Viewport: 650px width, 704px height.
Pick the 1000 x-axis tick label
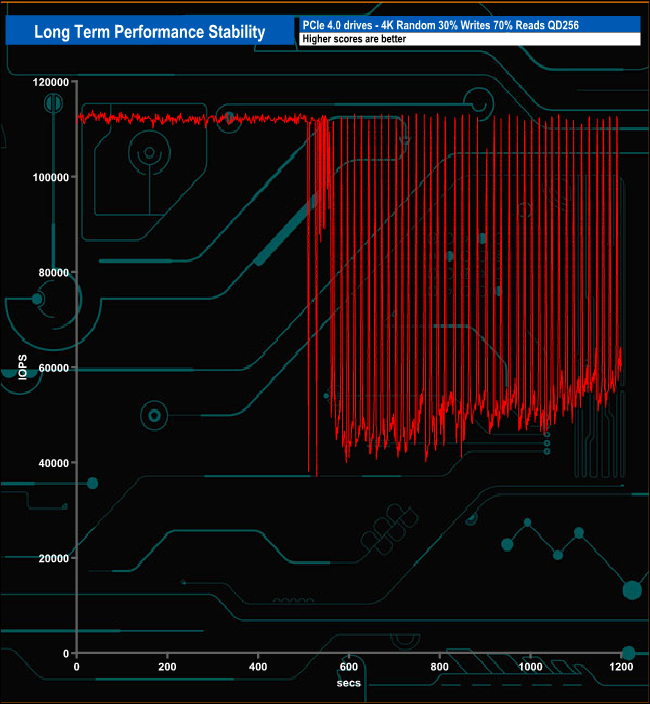530,666
